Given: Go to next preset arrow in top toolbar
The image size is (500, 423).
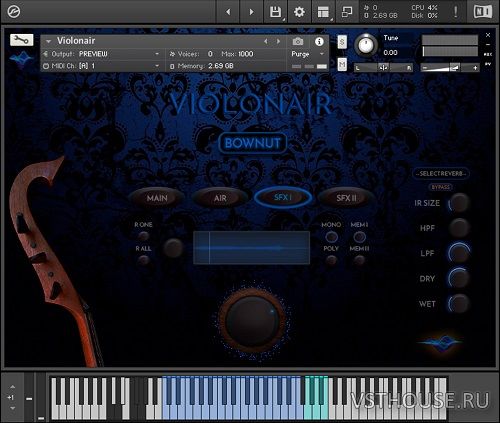Looking at the screenshot, I should pos(252,12).
